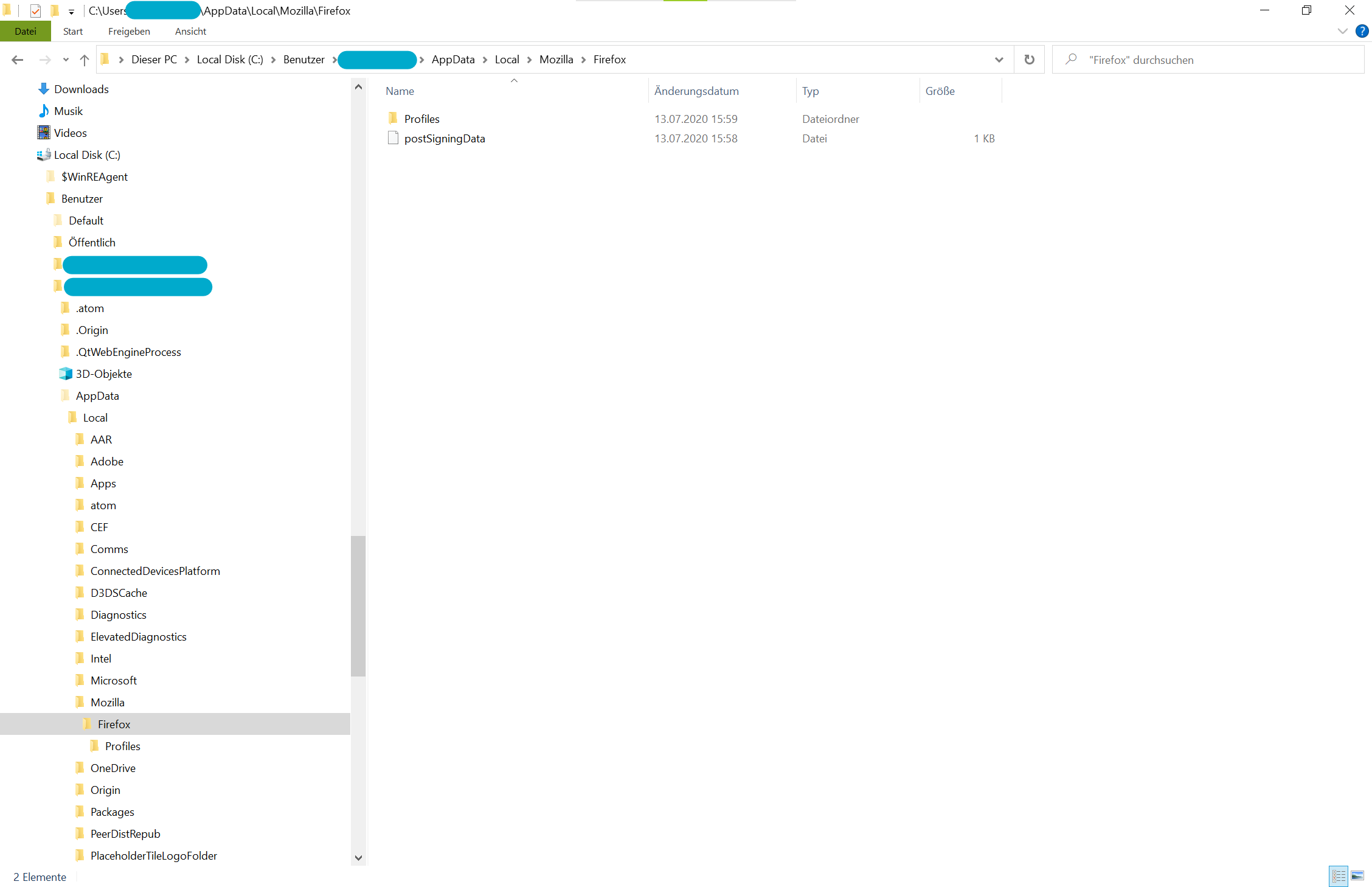Click the navigation pane scrollbar thumb
The height and width of the screenshot is (887, 1372).
tap(358, 605)
